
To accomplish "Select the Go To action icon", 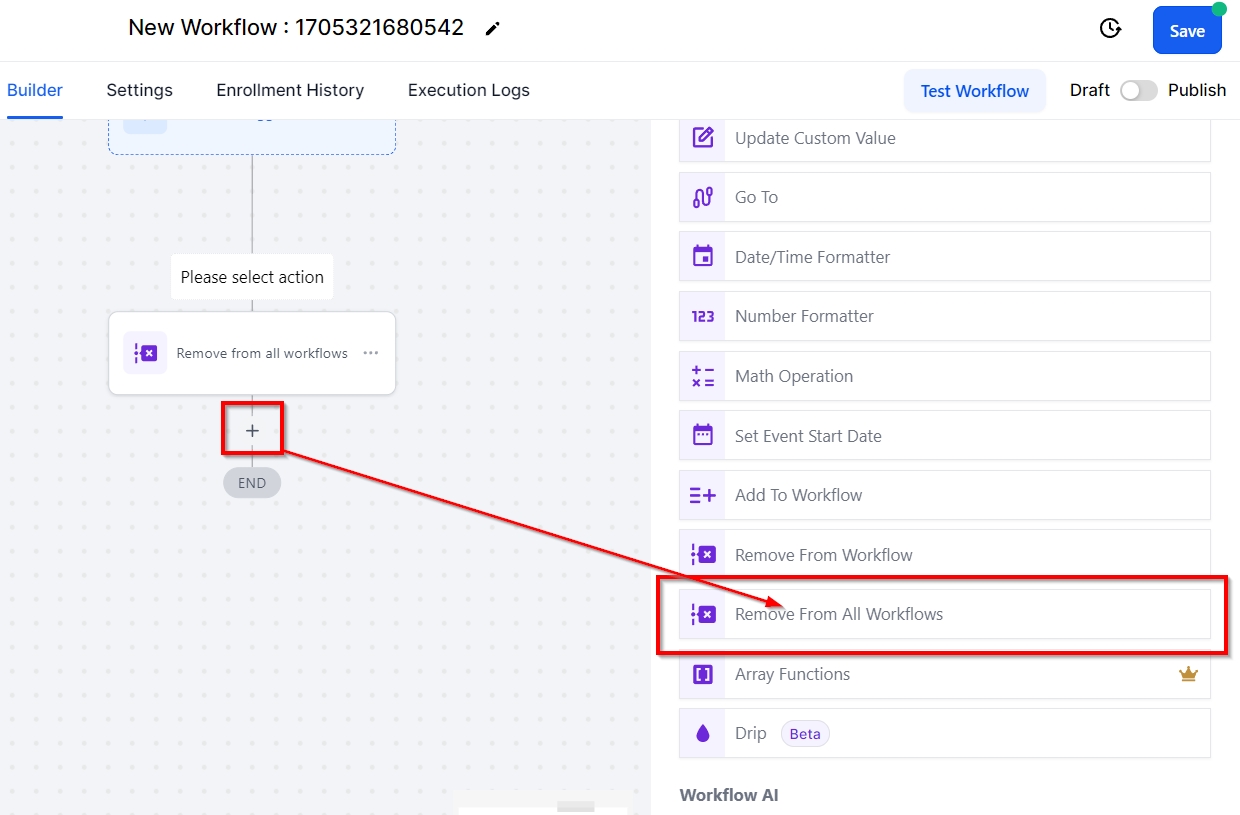I will pos(703,197).
